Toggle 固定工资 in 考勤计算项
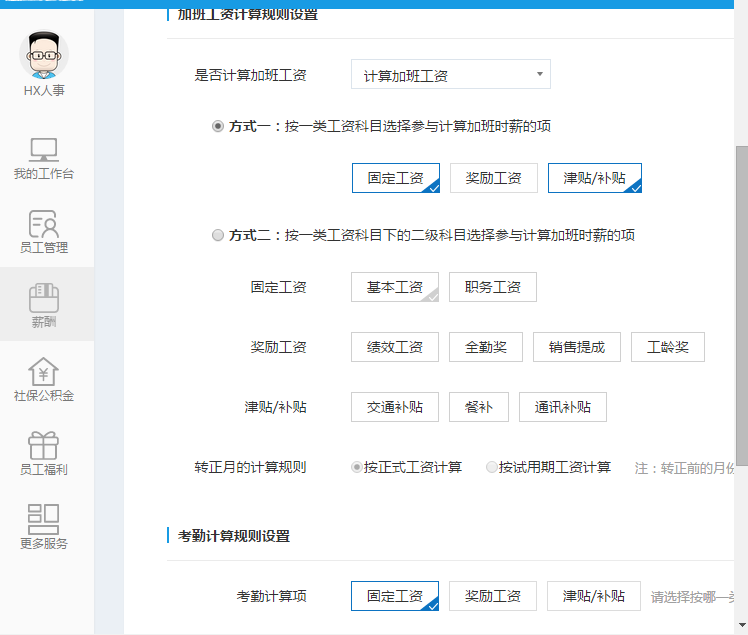Screen dimensions: 748x635 [x=395, y=596]
